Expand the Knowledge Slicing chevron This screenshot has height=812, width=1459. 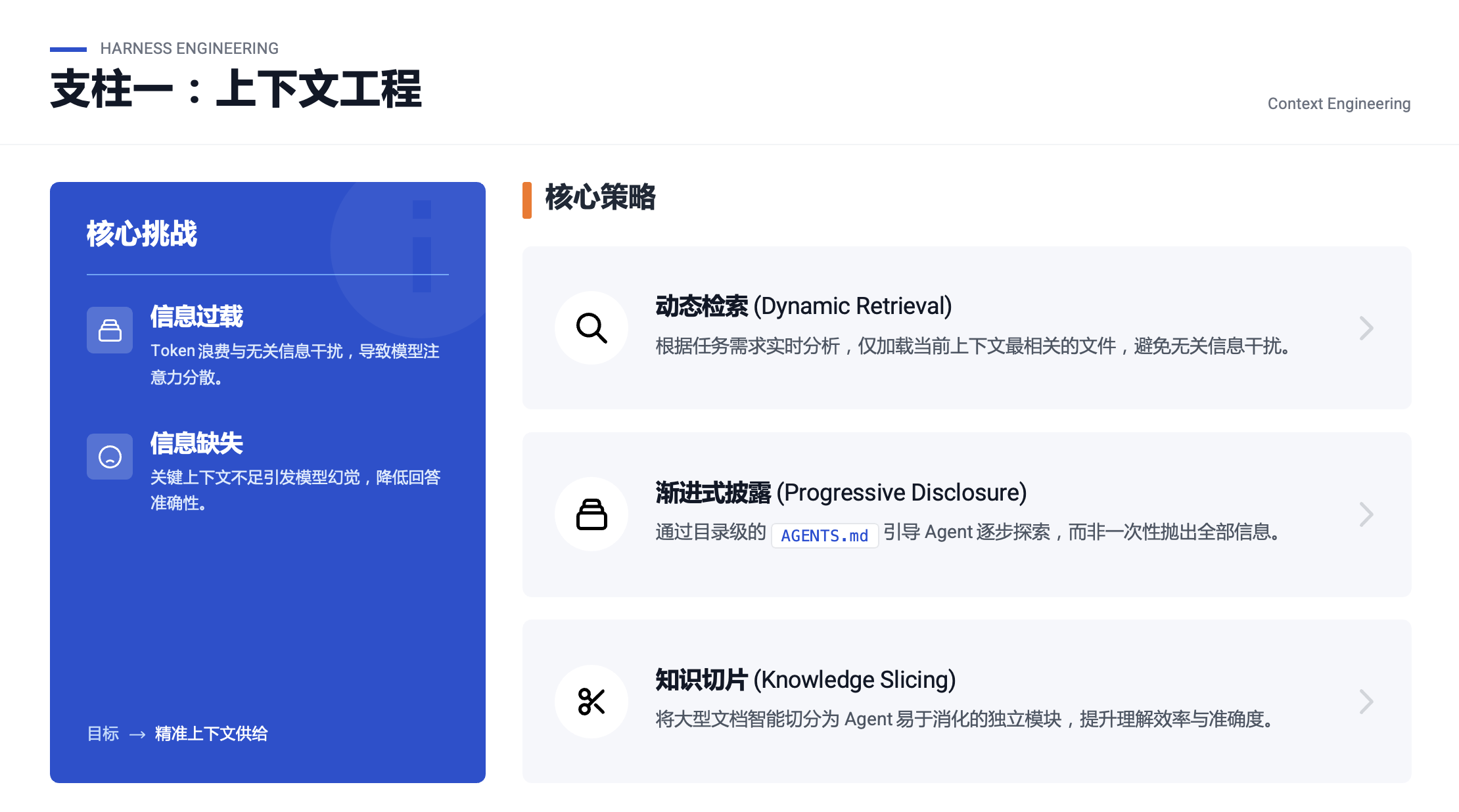1366,702
